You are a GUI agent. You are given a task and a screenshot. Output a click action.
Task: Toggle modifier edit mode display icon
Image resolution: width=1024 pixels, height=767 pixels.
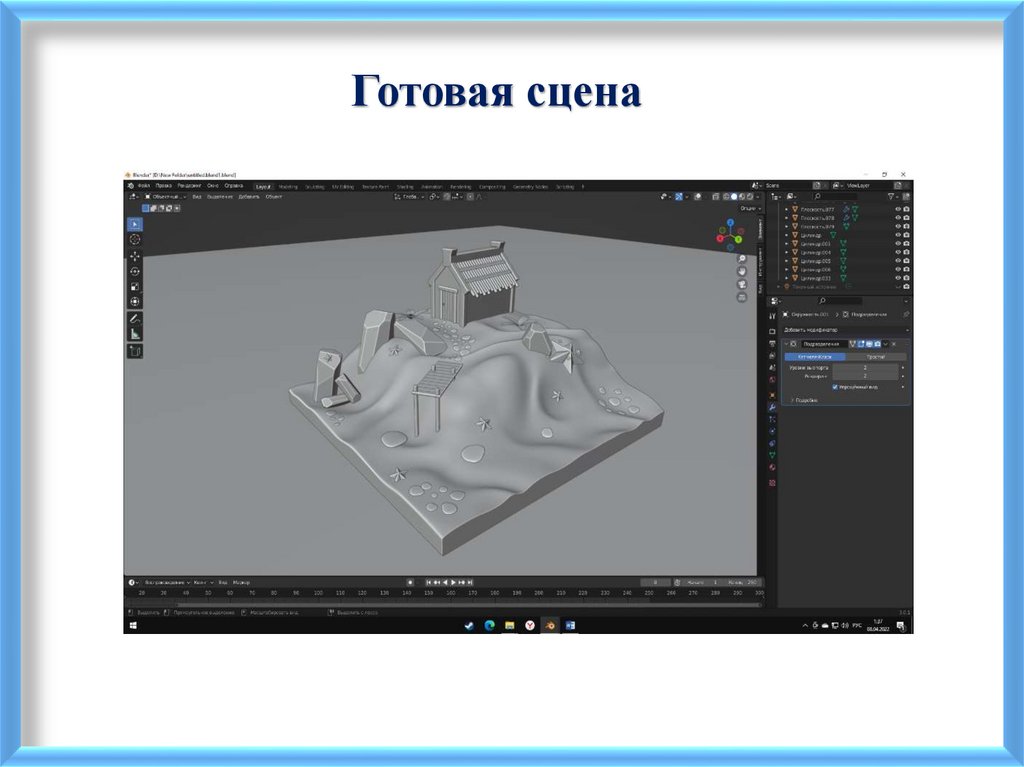pos(861,344)
